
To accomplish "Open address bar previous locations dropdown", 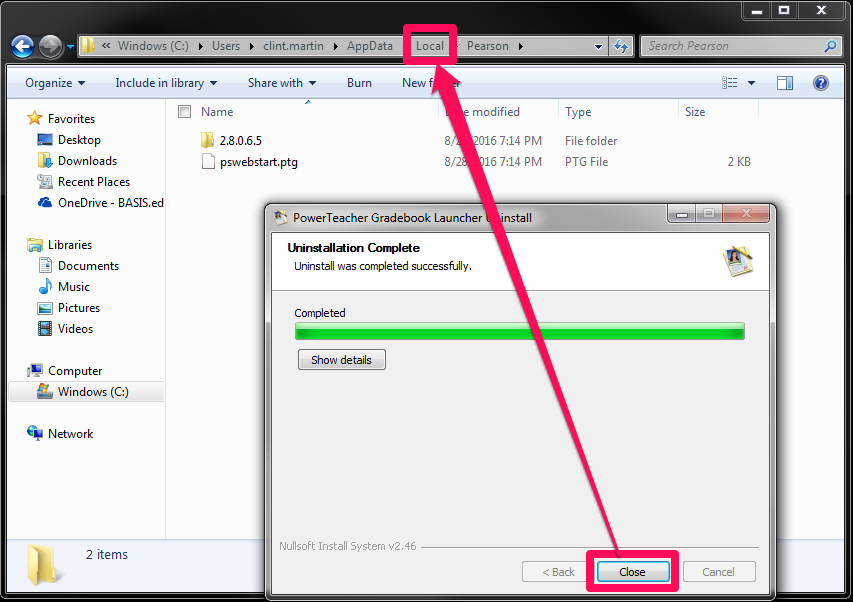I will coord(598,47).
